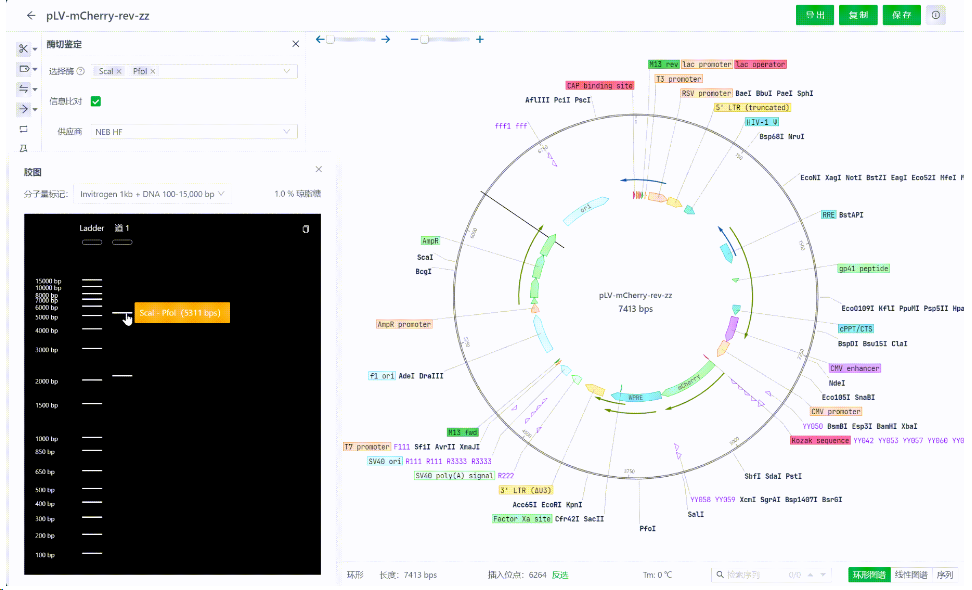Screen dimensions: 972x590
Task: Select the WPRE feature arrow on map
Action: (x=635, y=397)
